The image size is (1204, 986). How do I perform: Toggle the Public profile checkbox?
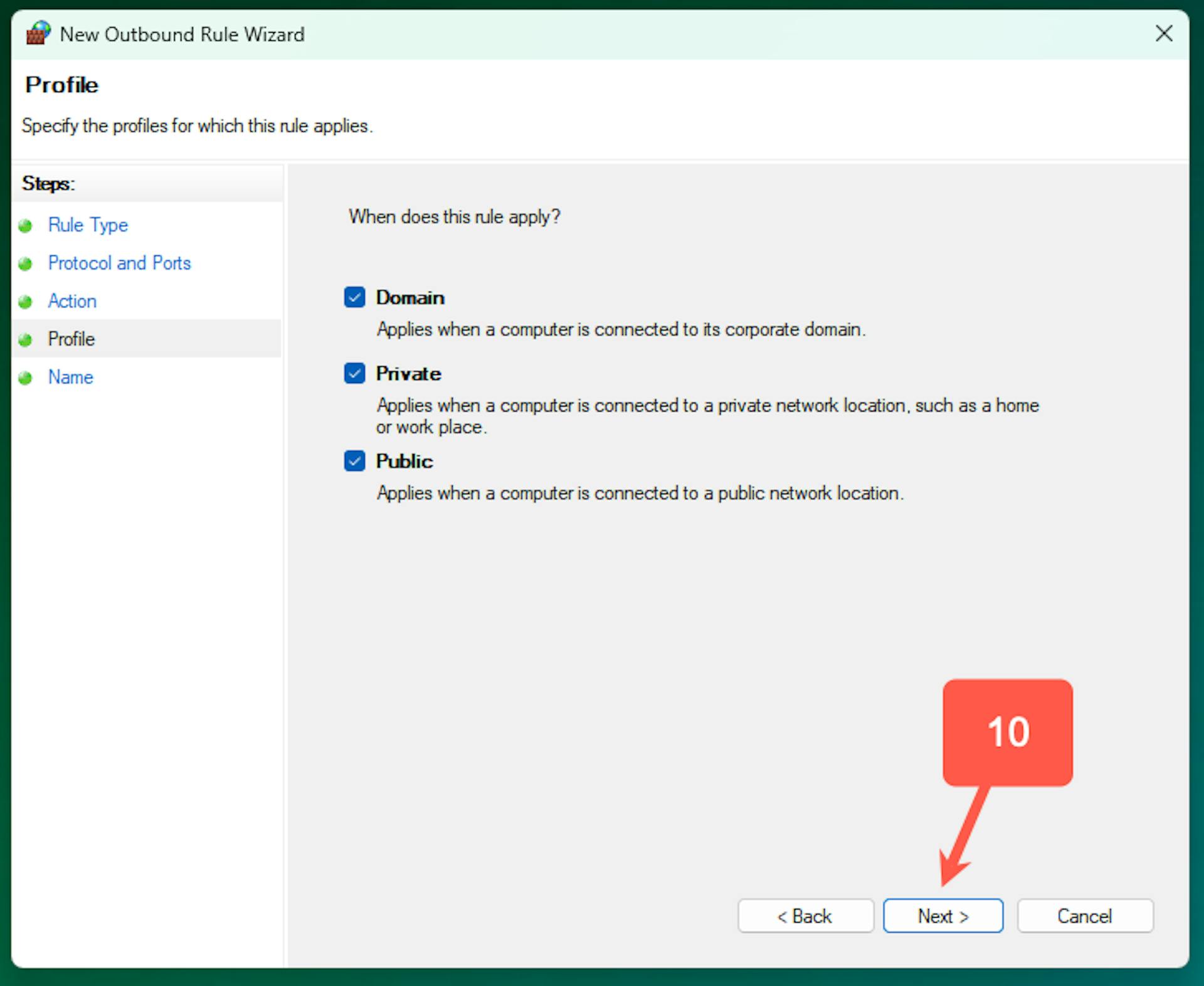354,461
